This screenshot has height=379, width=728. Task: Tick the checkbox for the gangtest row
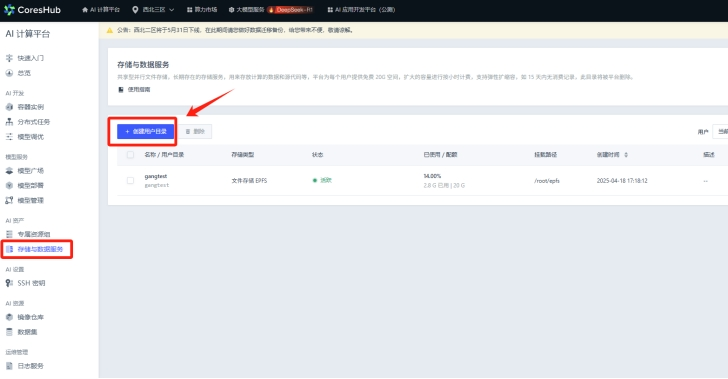(130, 180)
